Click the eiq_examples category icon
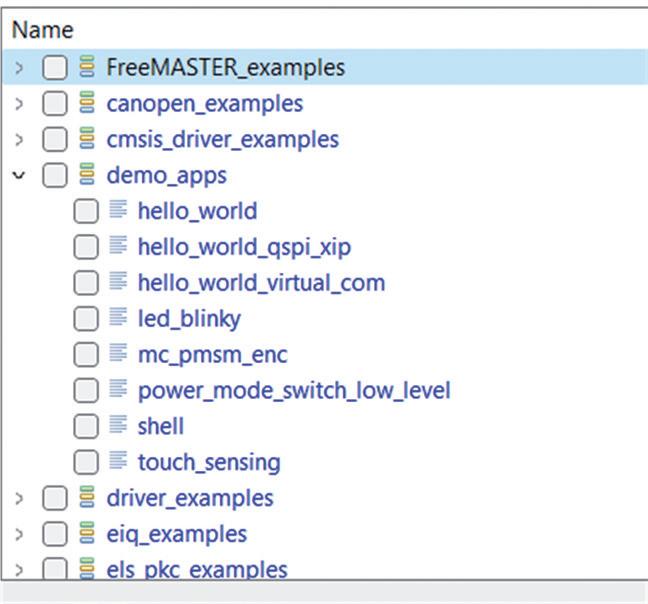This screenshot has height=604, width=648. (x=87, y=533)
